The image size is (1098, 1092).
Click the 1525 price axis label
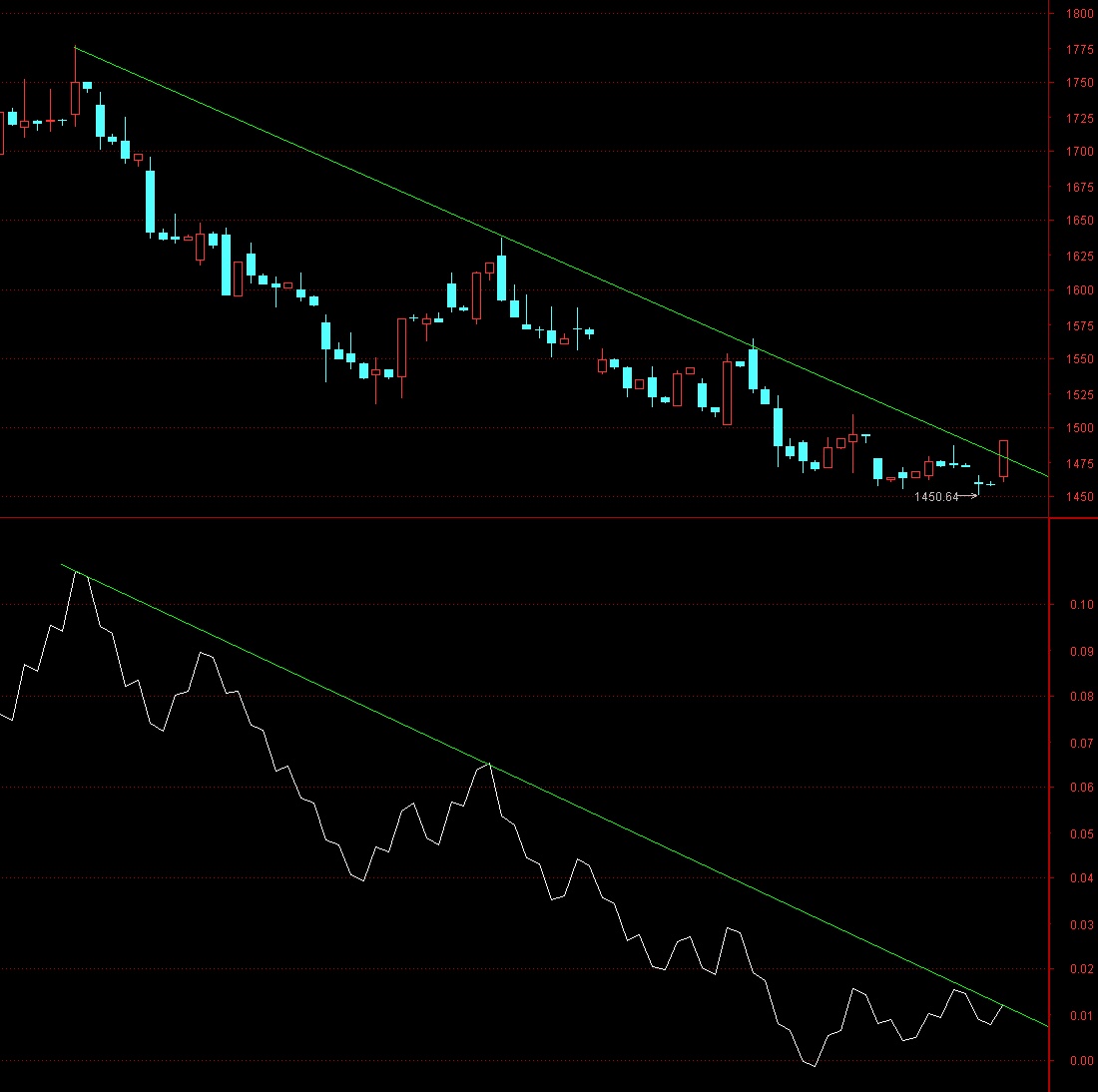[1079, 395]
